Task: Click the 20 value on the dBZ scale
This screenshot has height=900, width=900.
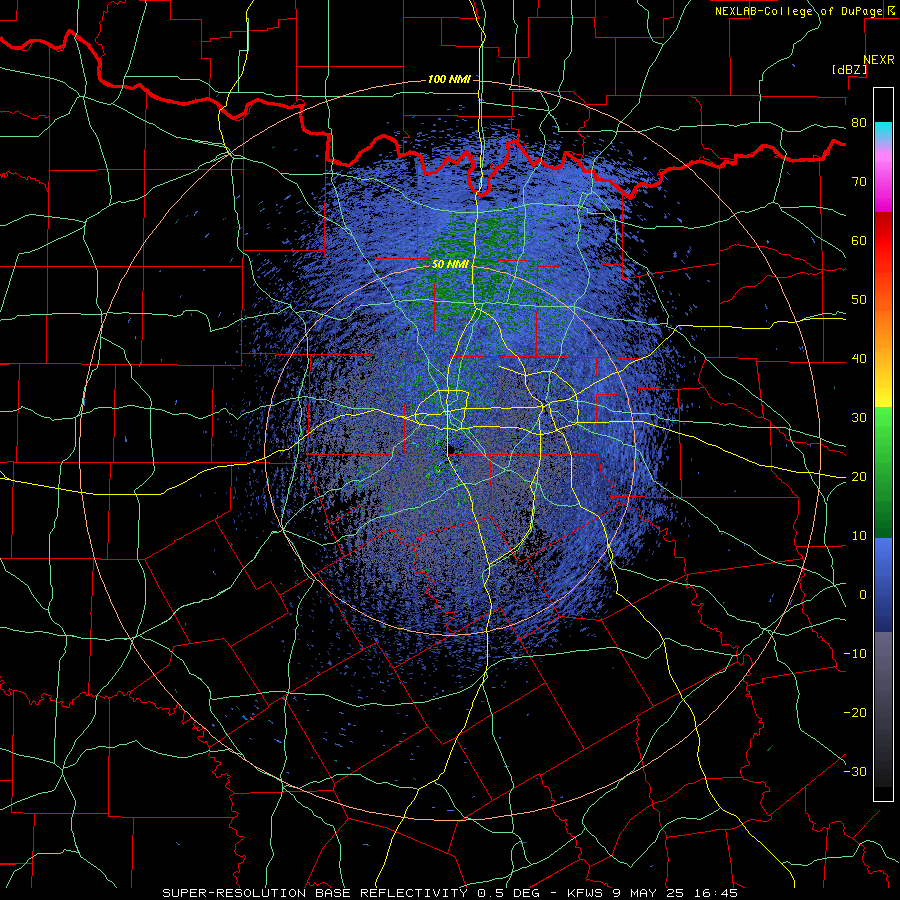Action: point(858,477)
